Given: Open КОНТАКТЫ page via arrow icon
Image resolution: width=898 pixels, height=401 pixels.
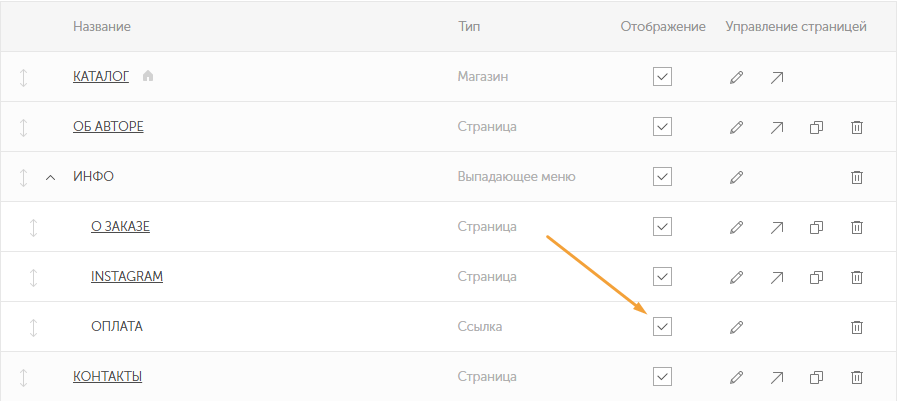Looking at the screenshot, I should point(777,378).
